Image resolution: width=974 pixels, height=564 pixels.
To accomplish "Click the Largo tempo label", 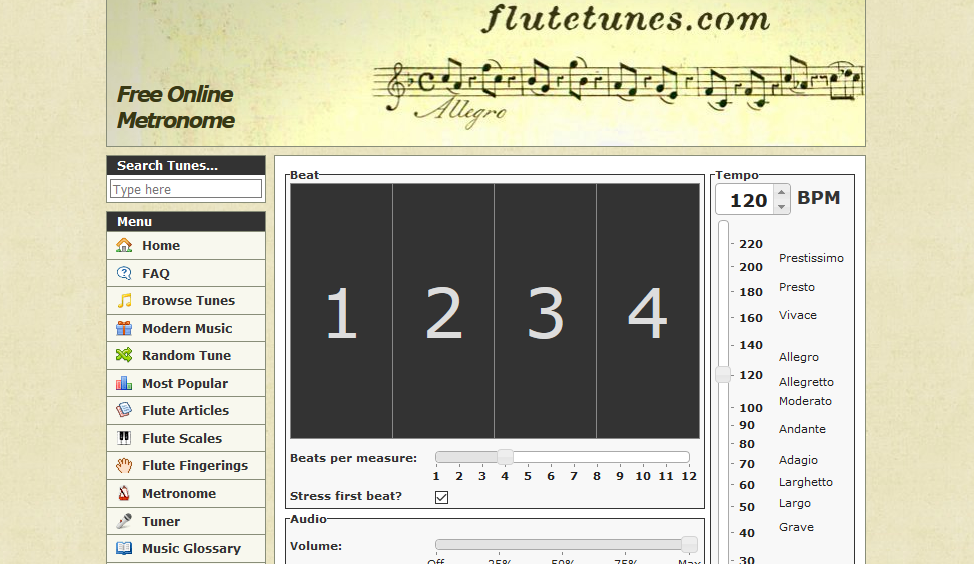I will click(x=794, y=503).
